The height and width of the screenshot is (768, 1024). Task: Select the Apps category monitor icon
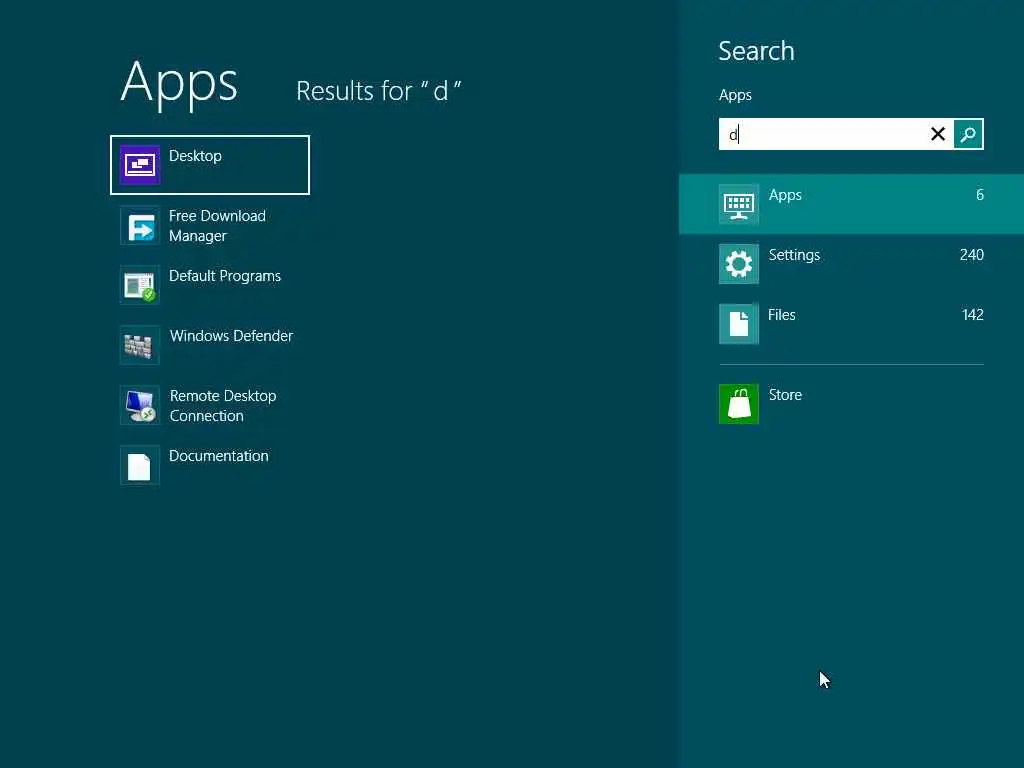[x=739, y=204]
